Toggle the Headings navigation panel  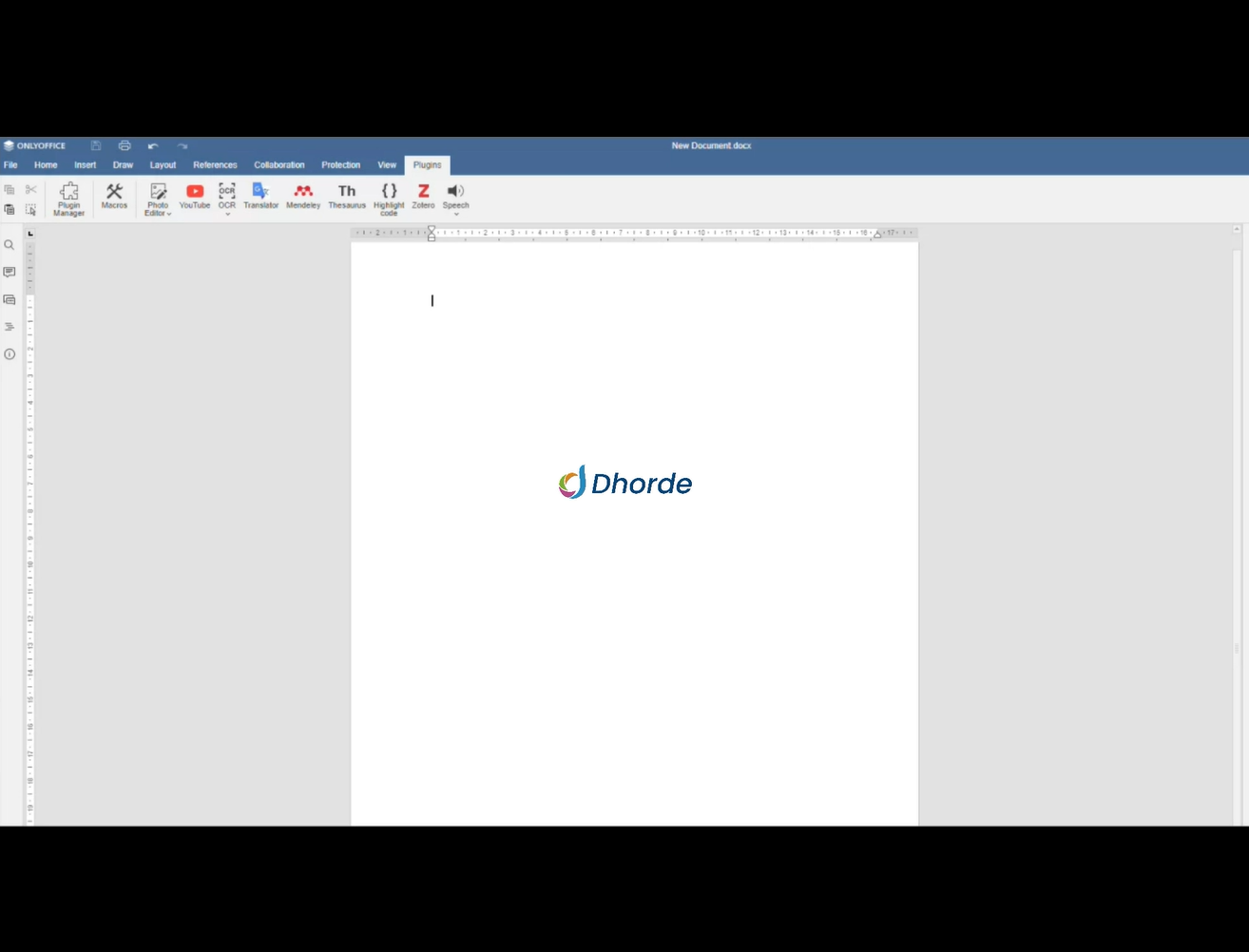pos(10,327)
